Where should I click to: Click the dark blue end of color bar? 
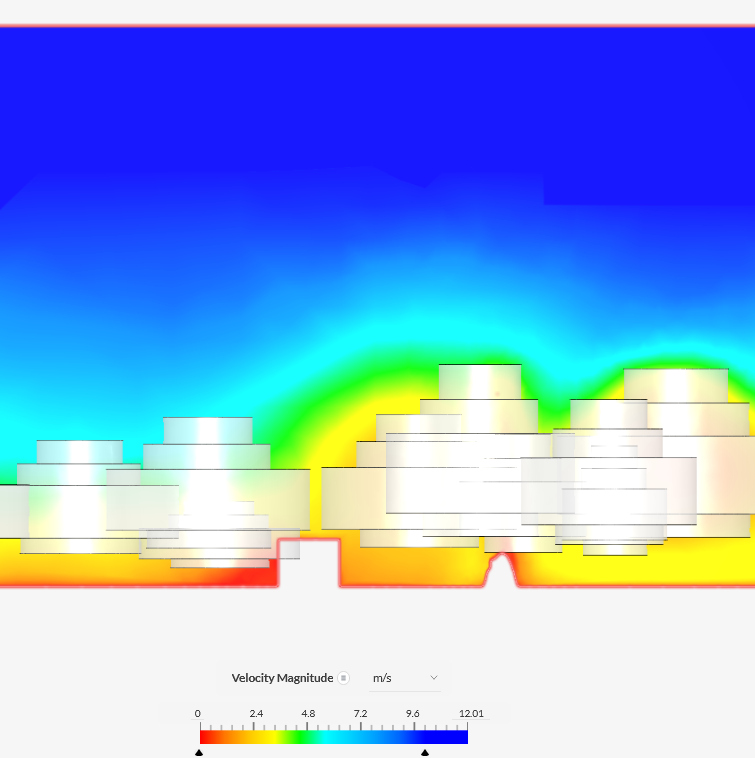coord(455,737)
